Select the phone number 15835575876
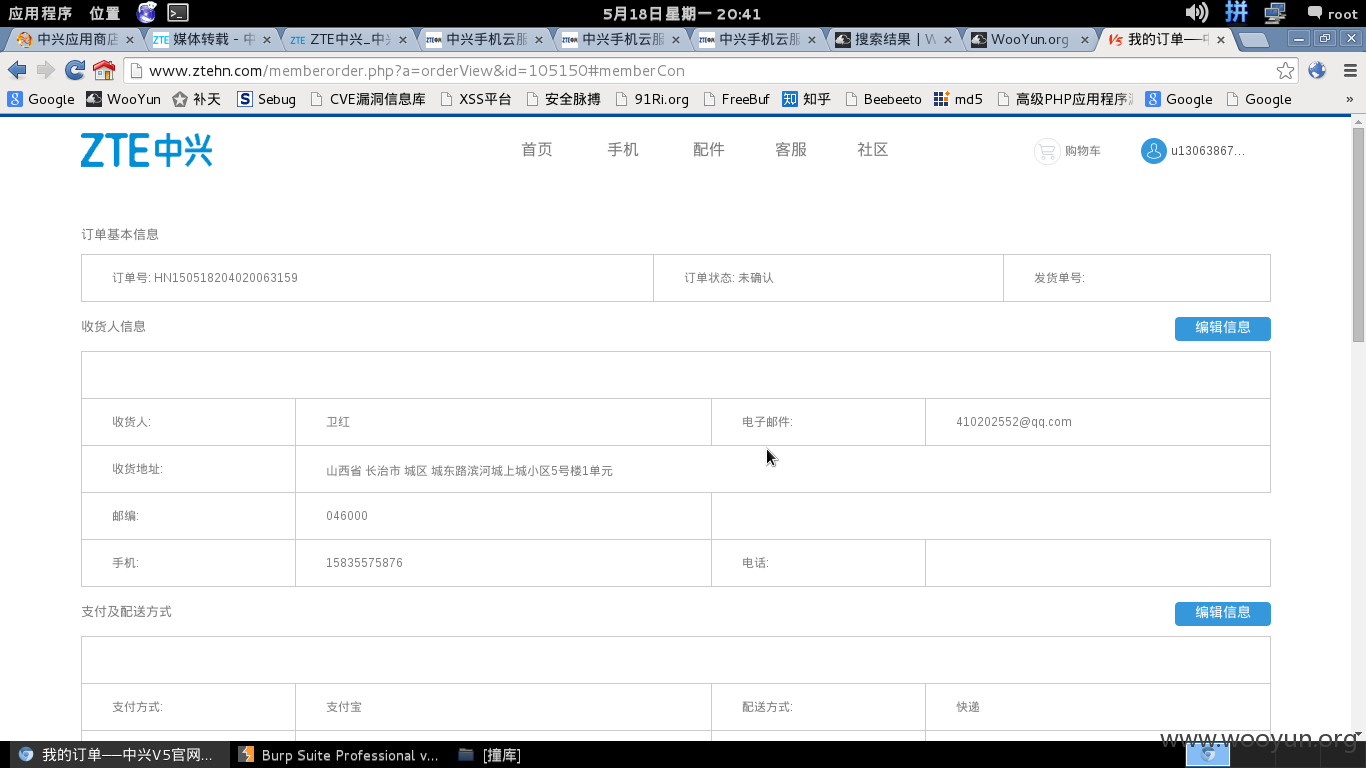 pos(364,563)
